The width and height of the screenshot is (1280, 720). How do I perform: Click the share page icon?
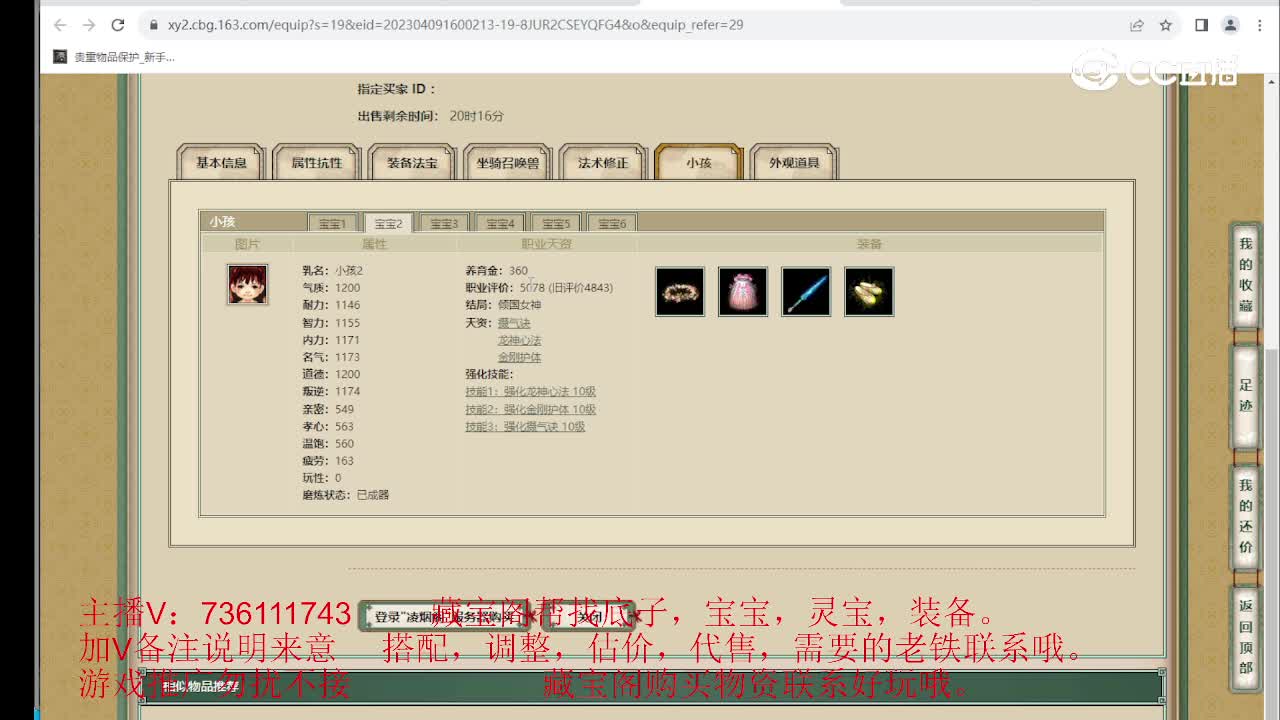[1137, 25]
